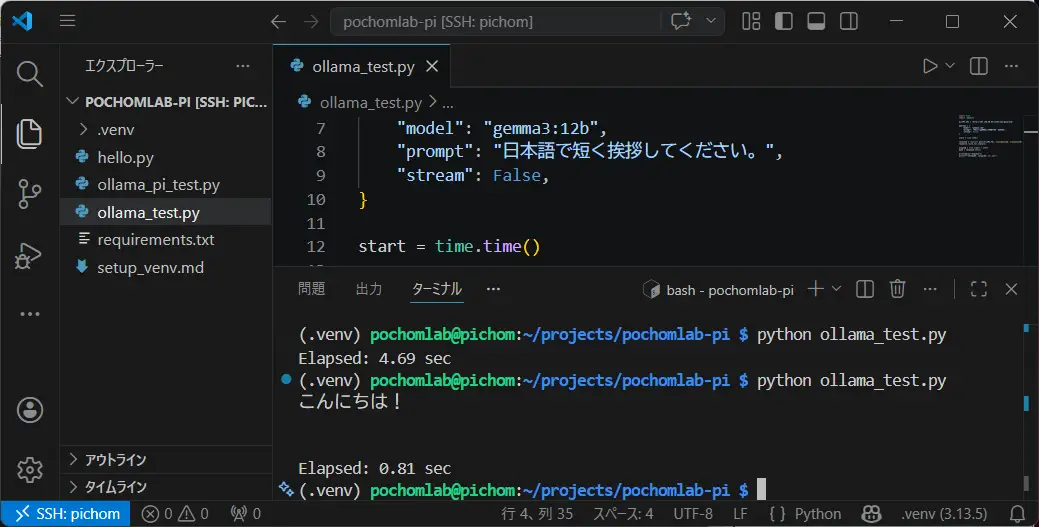Image resolution: width=1039 pixels, height=527 pixels.
Task: Open forwarded ports indicator in status bar
Action: pos(245,514)
